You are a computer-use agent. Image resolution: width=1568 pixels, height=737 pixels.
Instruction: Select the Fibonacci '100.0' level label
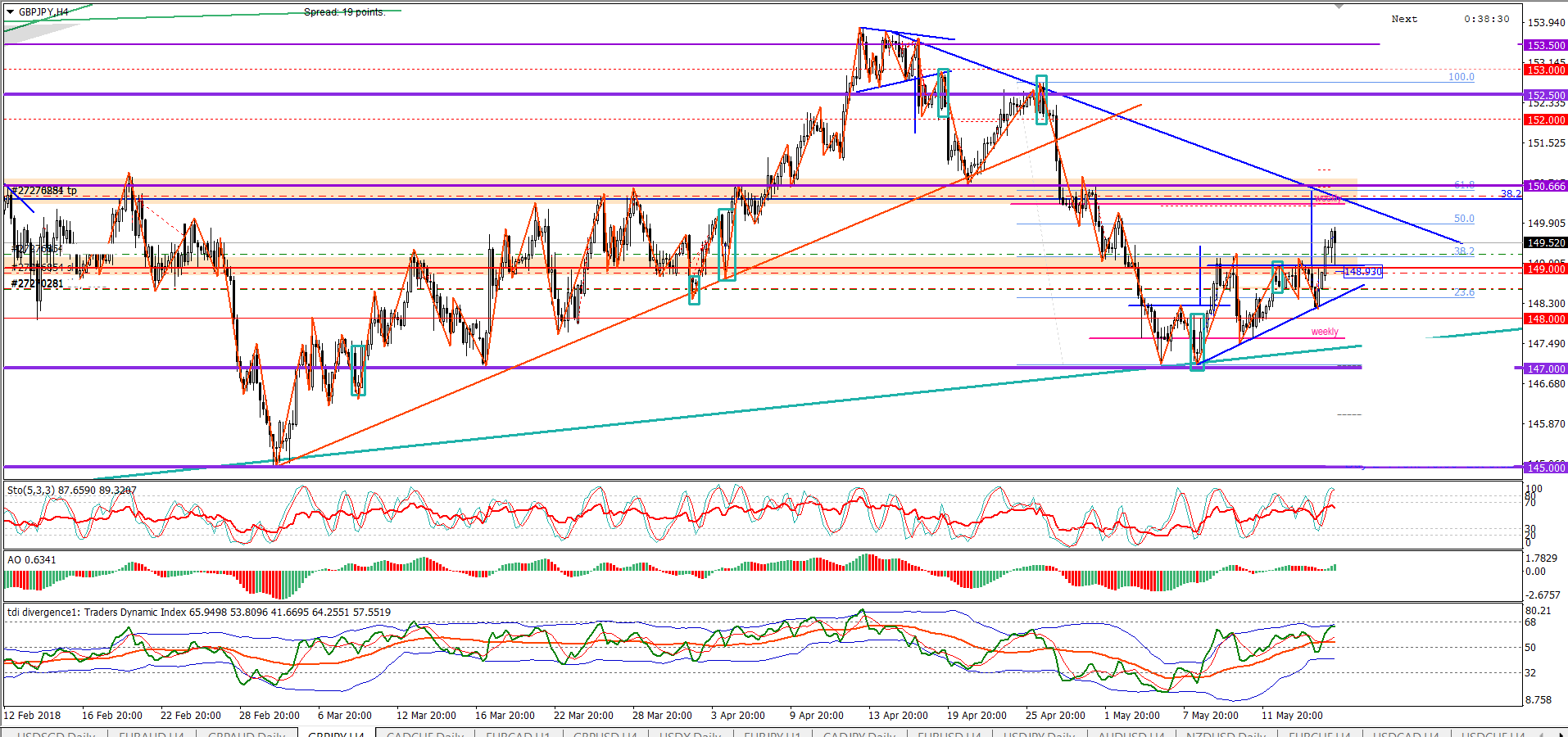pos(1461,77)
